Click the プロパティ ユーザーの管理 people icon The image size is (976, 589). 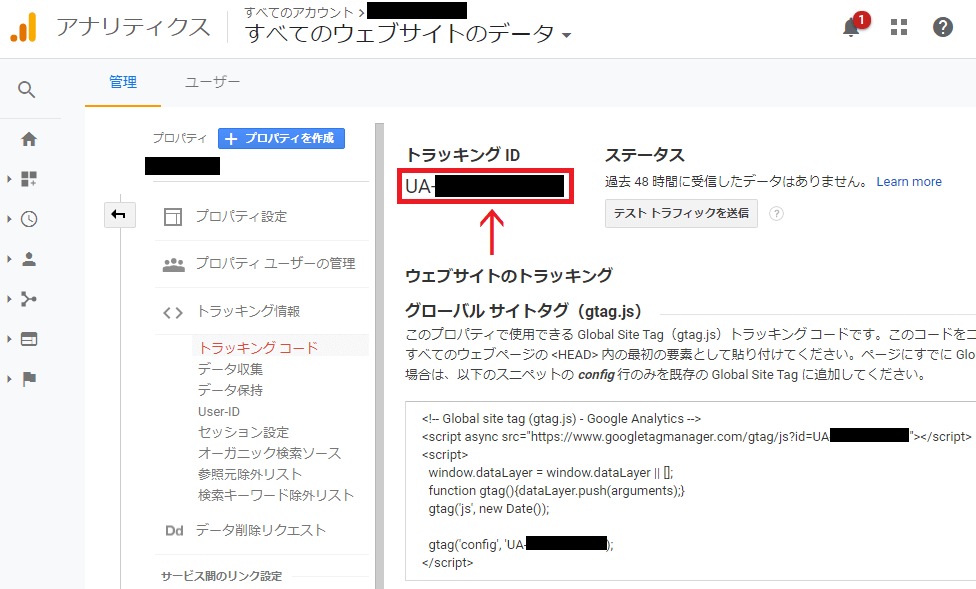173,265
